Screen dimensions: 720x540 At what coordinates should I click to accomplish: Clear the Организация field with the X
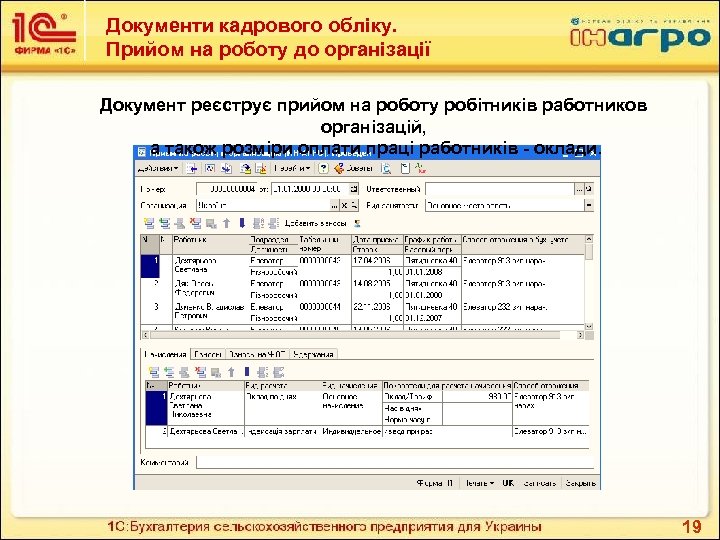pyautogui.click(x=344, y=205)
